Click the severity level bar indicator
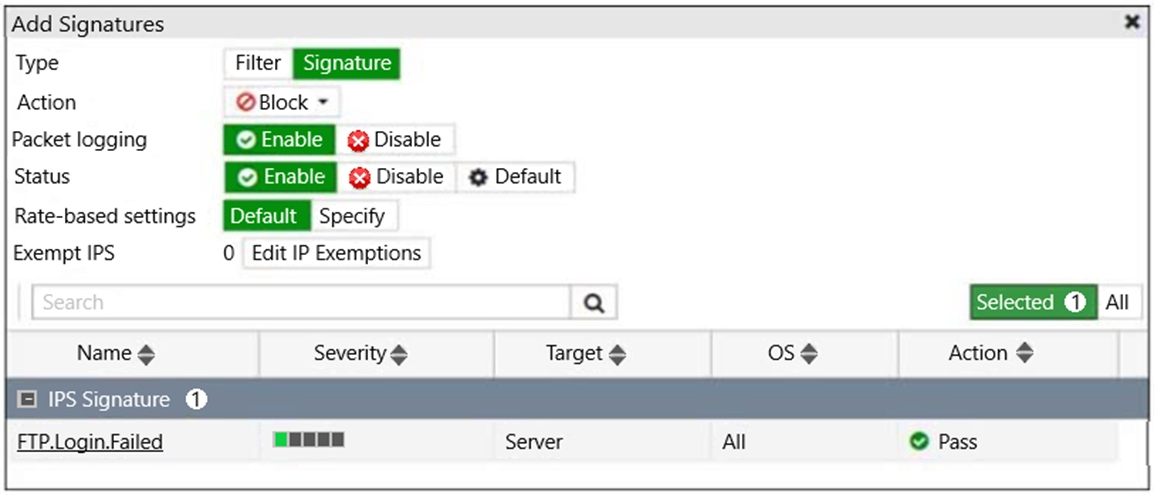 click(x=308, y=440)
